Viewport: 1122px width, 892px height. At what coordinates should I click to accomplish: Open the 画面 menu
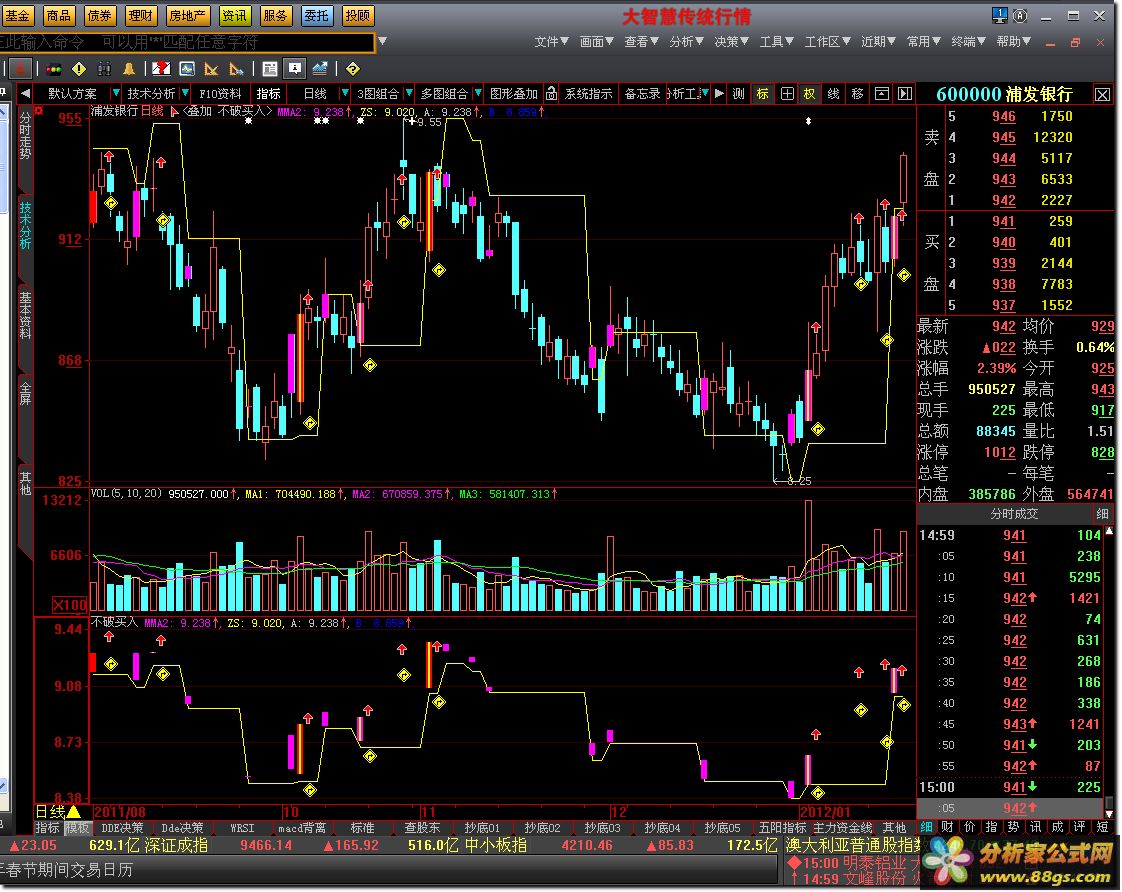click(x=596, y=42)
